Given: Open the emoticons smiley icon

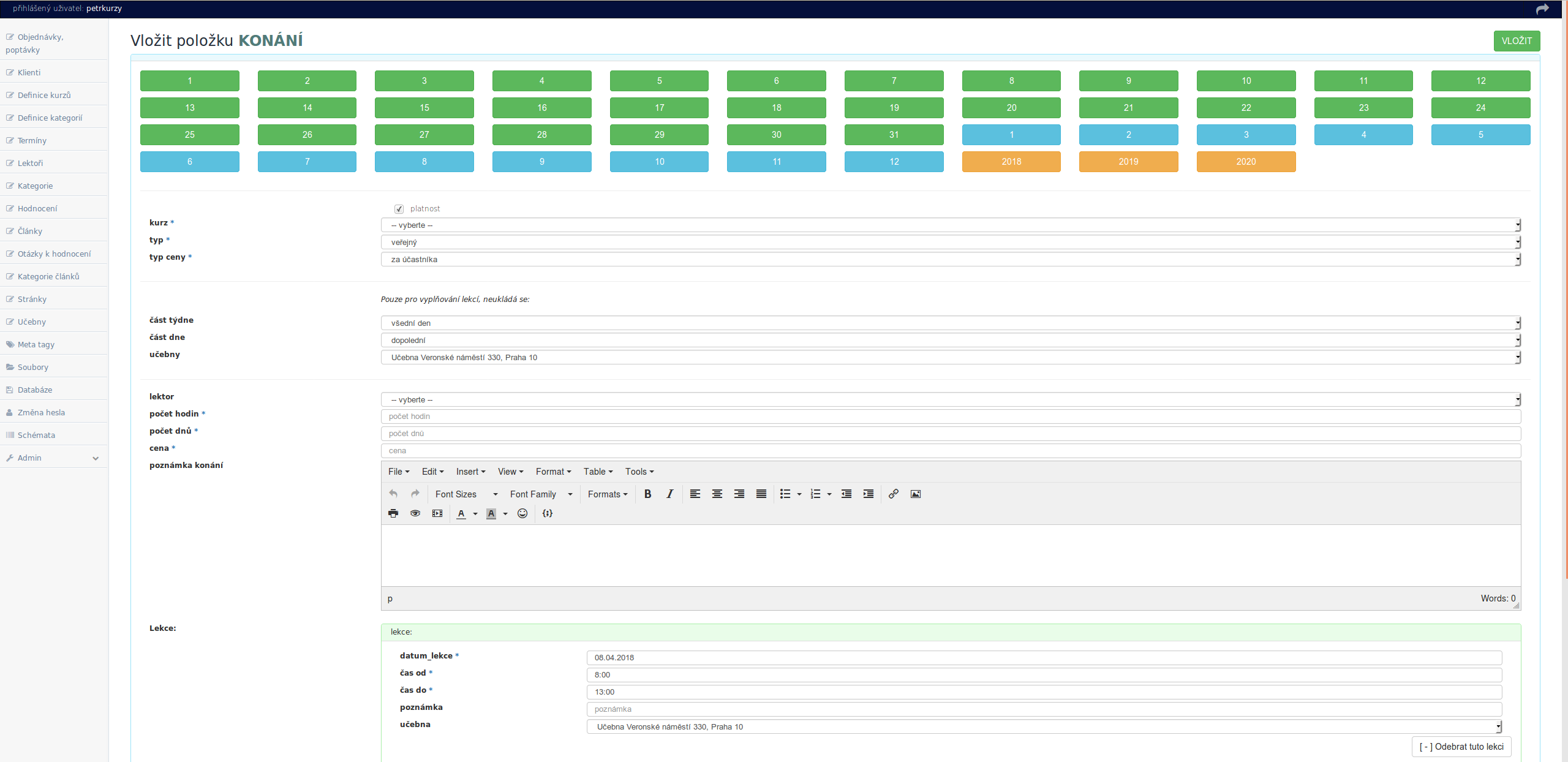Looking at the screenshot, I should click(522, 513).
